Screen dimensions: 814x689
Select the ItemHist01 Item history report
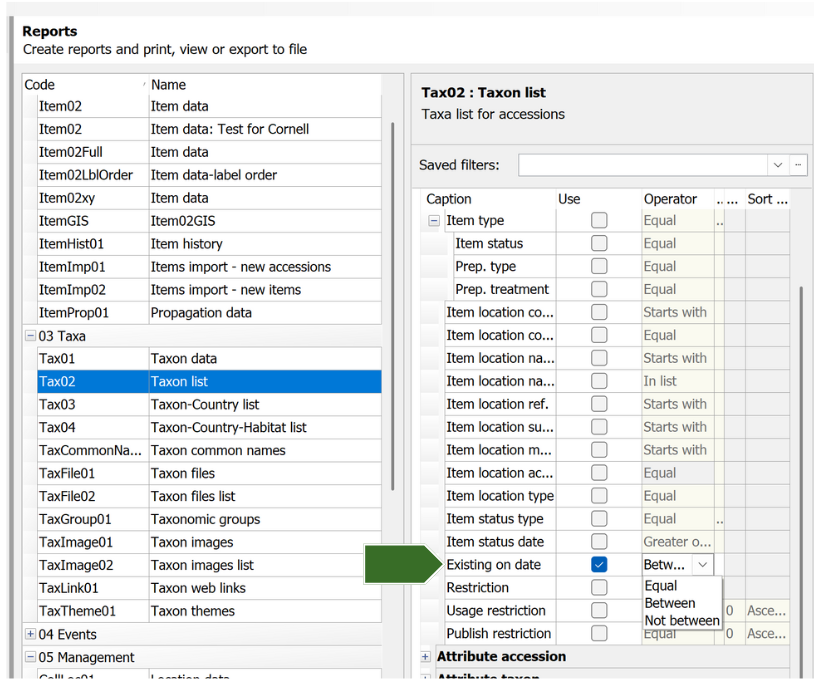(210, 244)
